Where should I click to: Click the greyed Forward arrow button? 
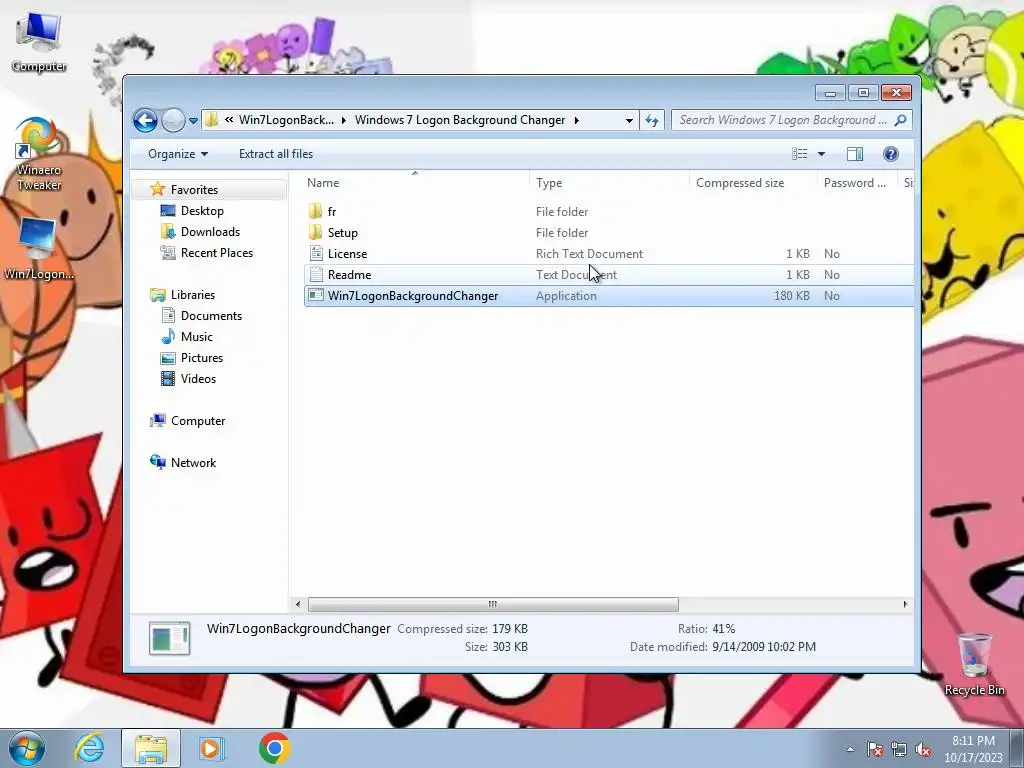[173, 120]
